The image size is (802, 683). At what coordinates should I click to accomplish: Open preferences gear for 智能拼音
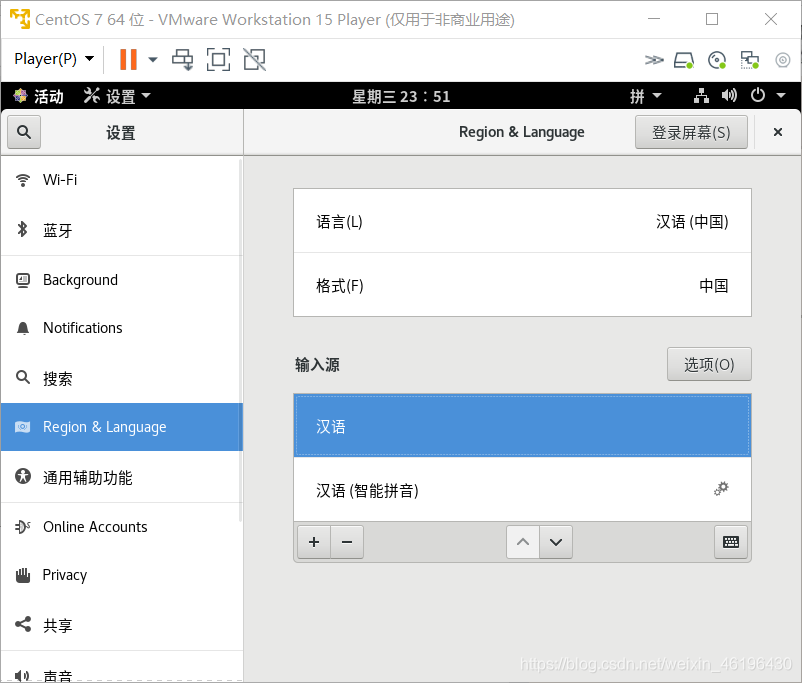point(721,489)
